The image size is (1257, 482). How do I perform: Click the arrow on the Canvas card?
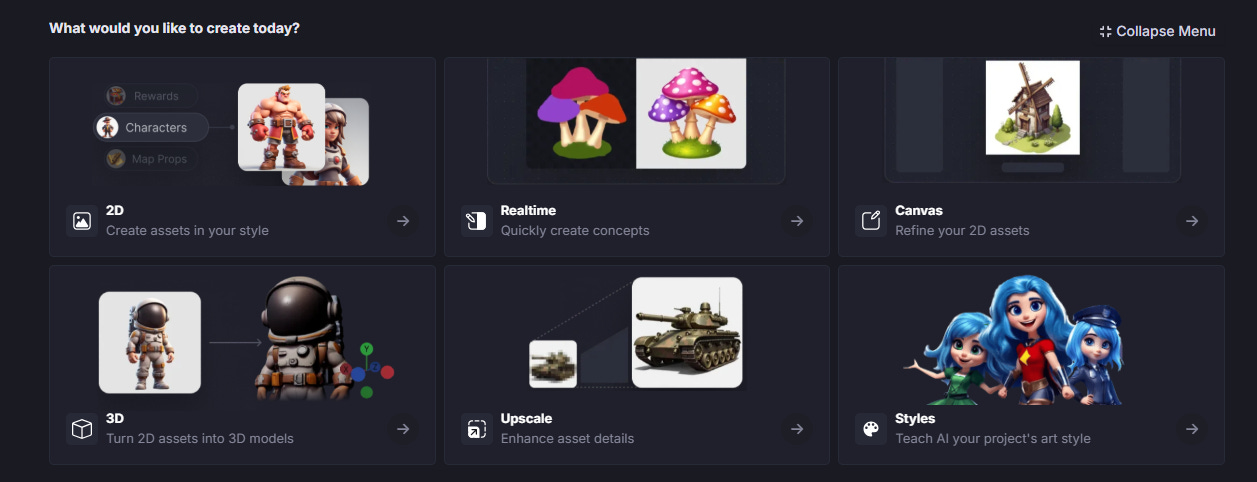tap(1192, 221)
